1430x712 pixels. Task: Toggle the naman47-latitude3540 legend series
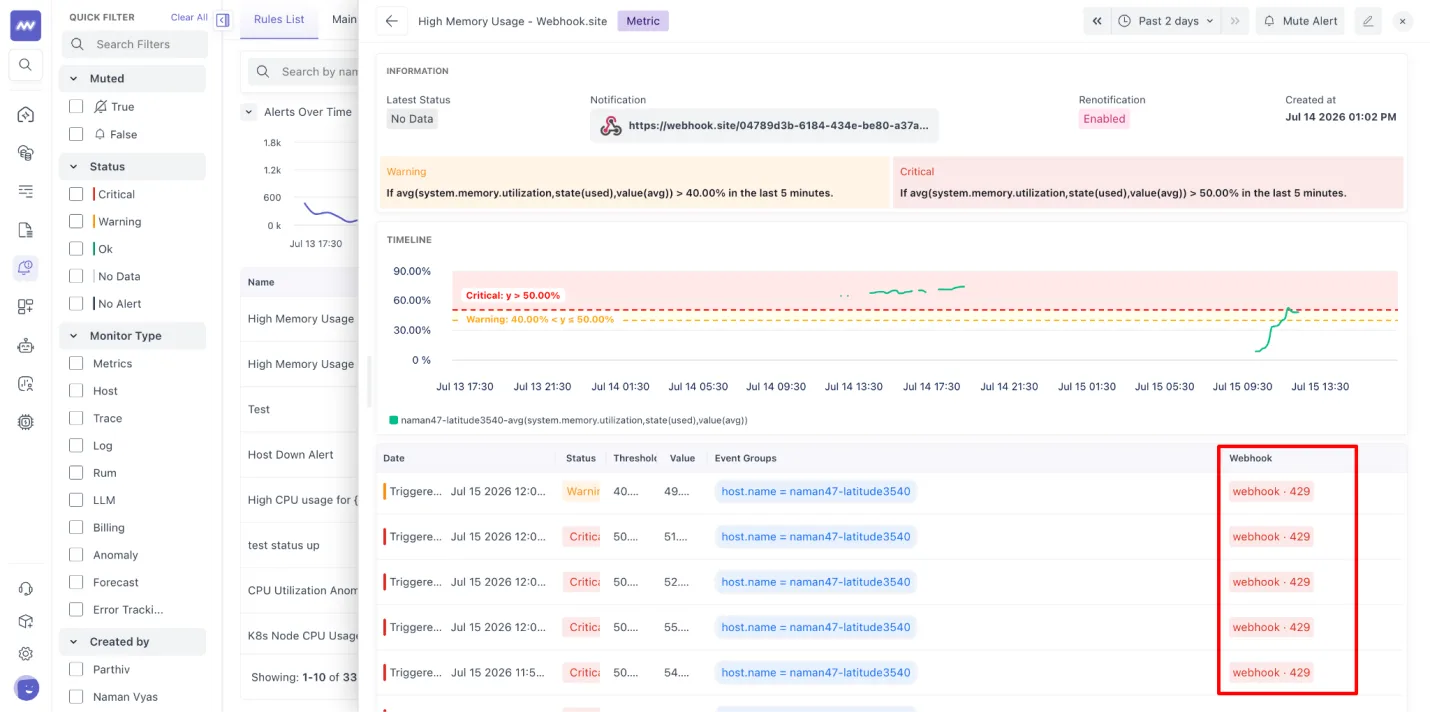pos(567,420)
